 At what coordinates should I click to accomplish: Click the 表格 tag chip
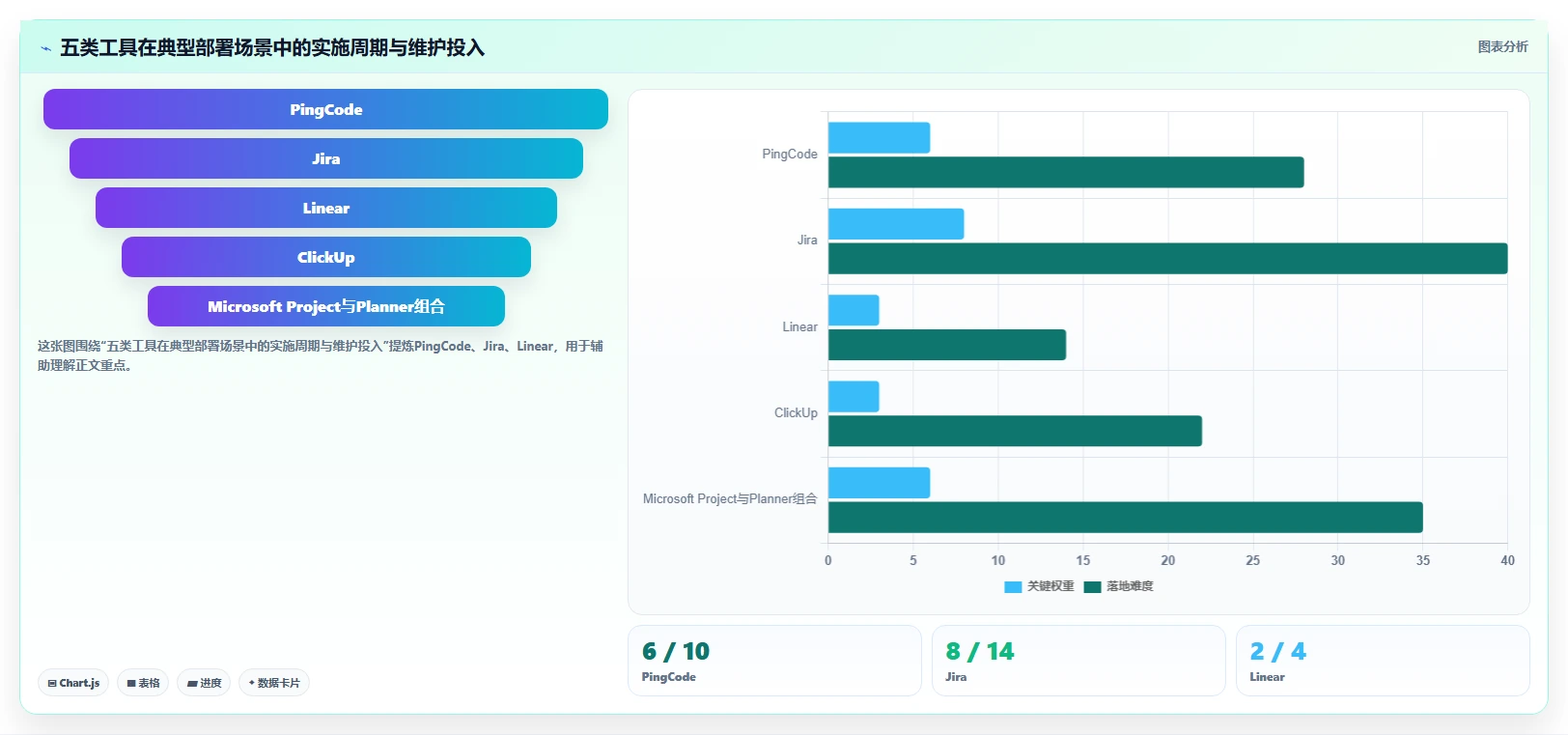143,683
